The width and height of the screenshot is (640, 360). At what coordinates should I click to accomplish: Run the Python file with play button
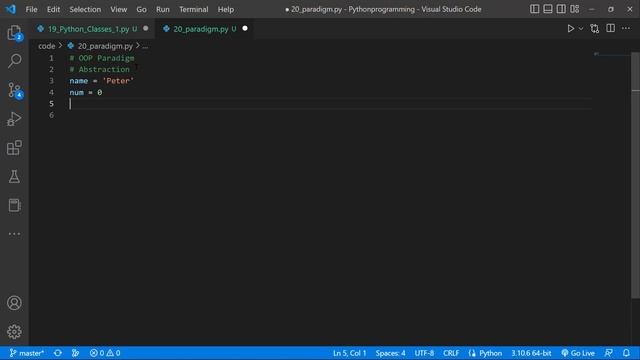(571, 29)
